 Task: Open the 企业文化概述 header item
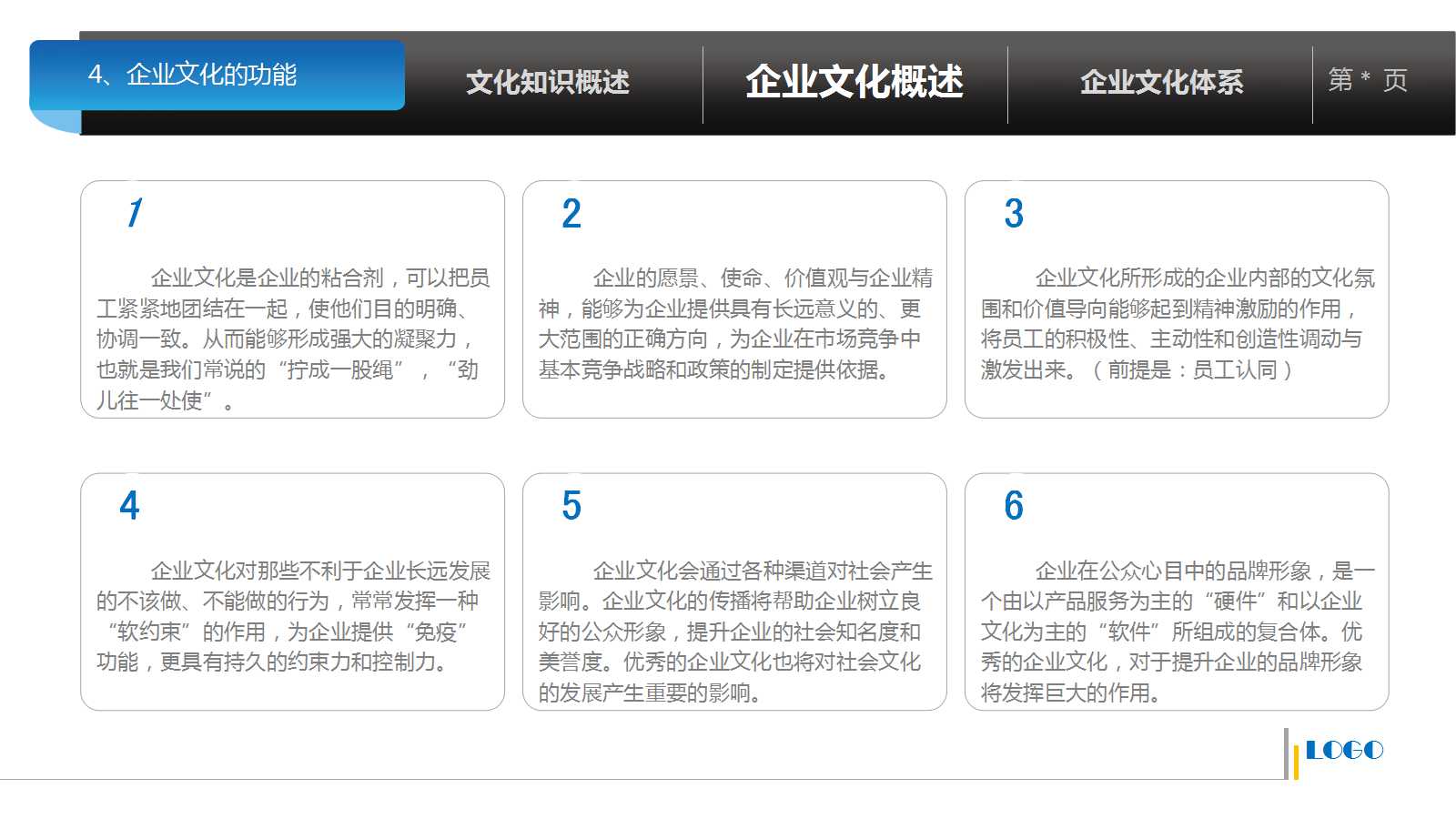pos(856,82)
